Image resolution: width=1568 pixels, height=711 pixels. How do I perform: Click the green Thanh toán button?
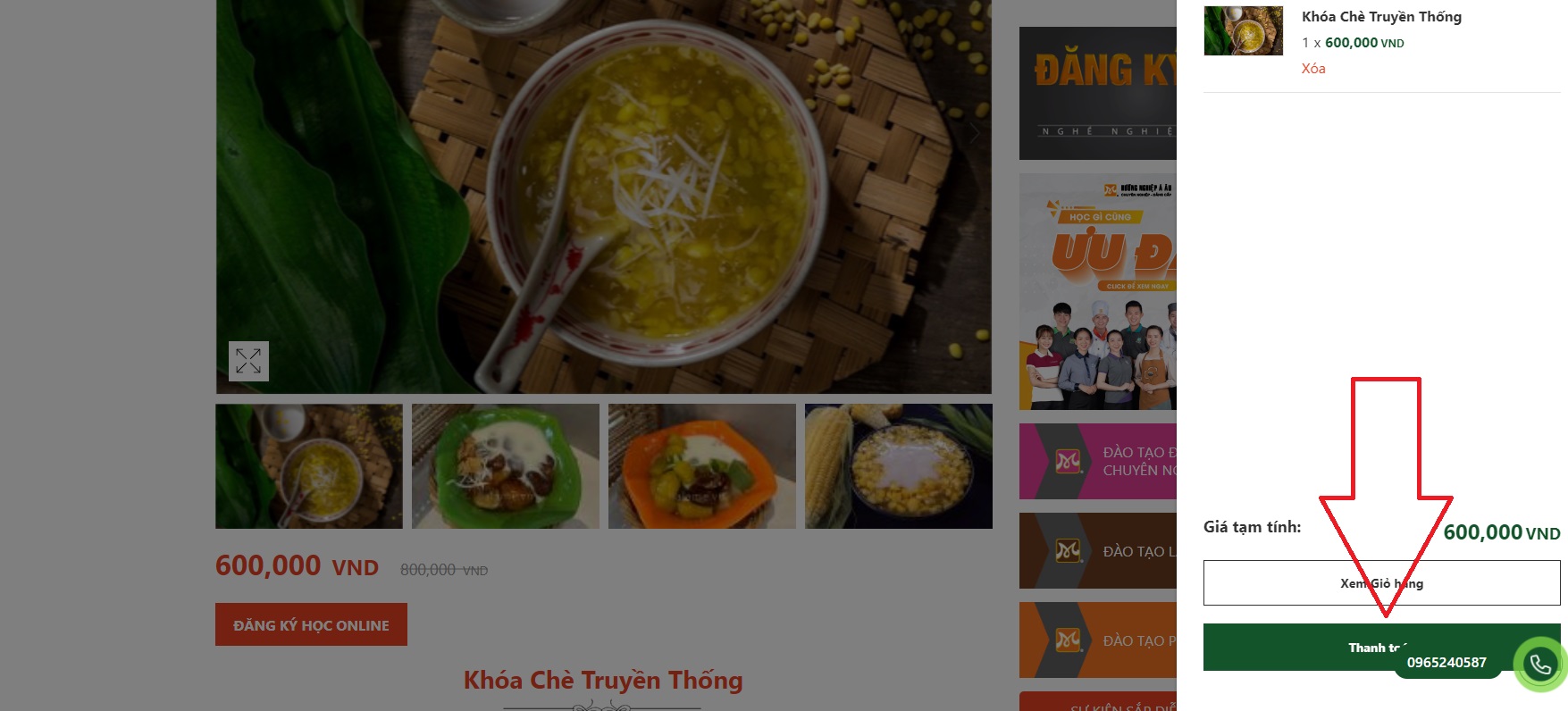pyautogui.click(x=1381, y=648)
